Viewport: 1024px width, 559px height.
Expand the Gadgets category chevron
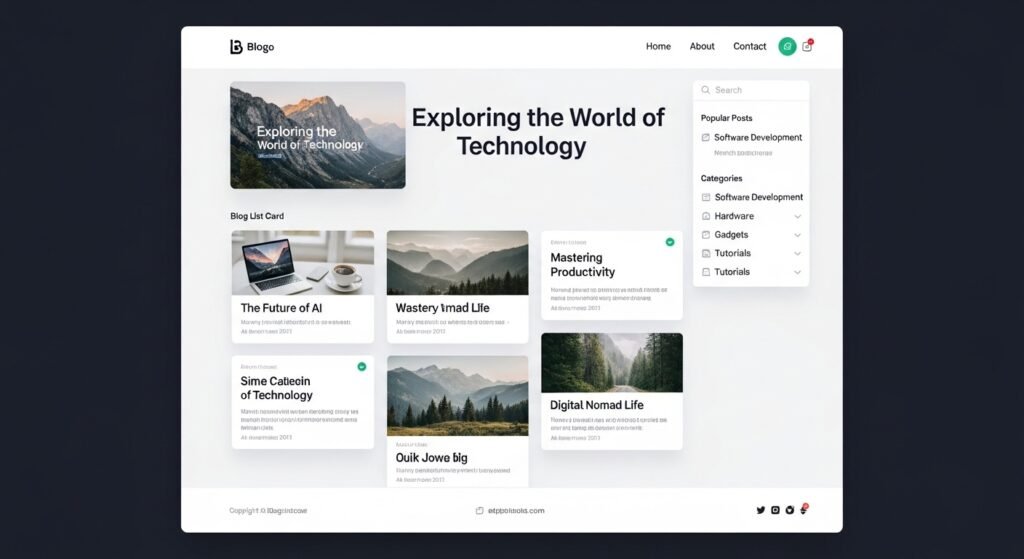[797, 235]
